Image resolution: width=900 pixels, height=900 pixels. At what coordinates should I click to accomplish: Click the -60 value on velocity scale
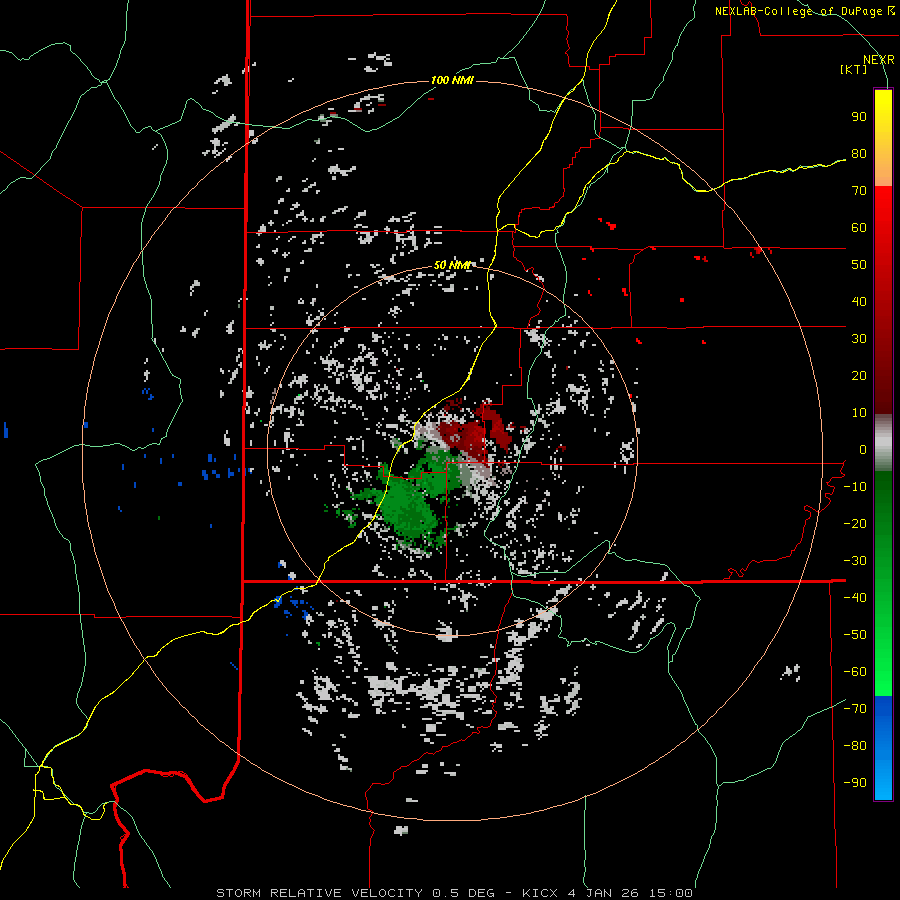[855, 672]
